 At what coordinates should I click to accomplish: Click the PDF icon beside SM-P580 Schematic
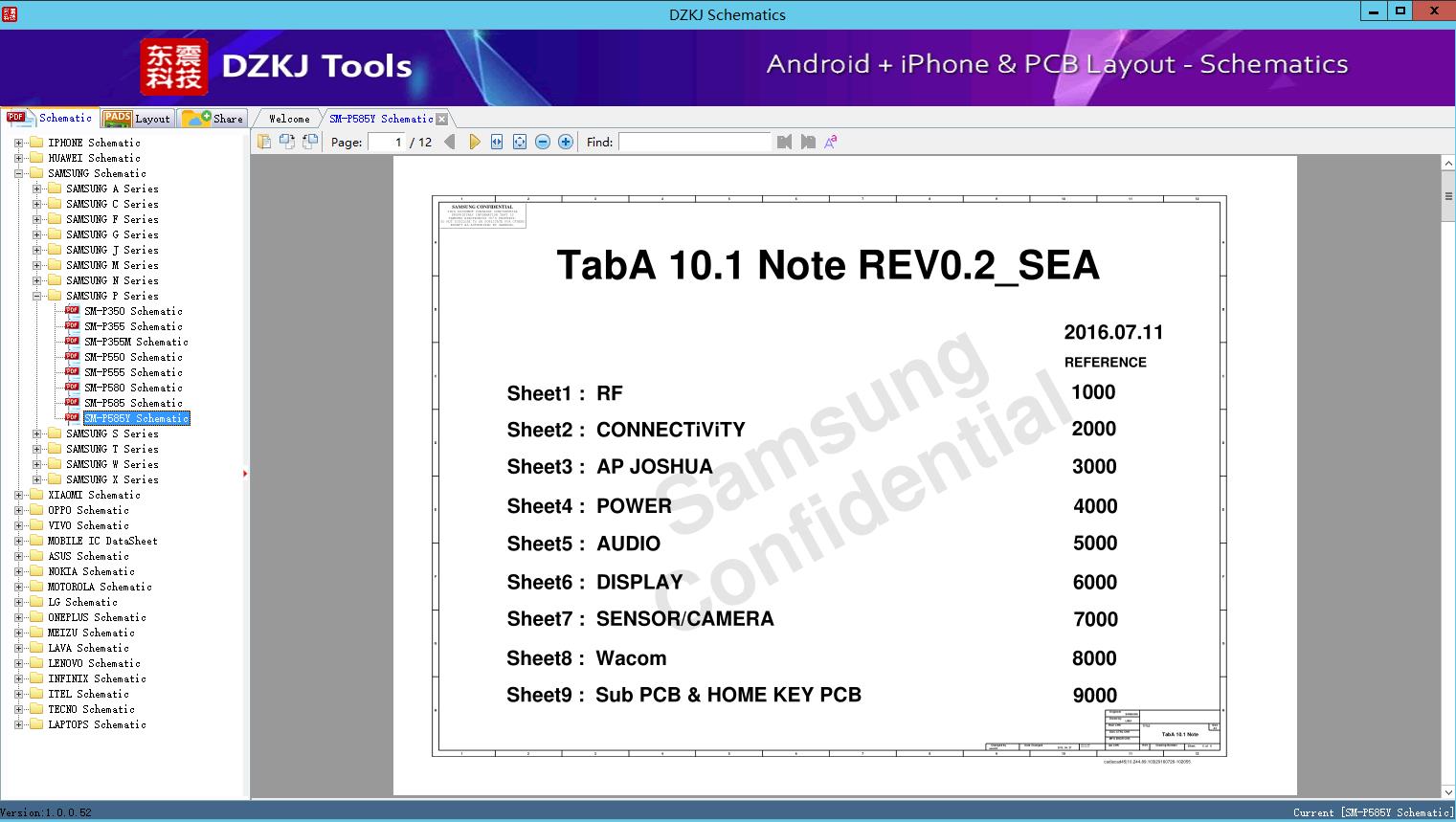click(x=72, y=388)
